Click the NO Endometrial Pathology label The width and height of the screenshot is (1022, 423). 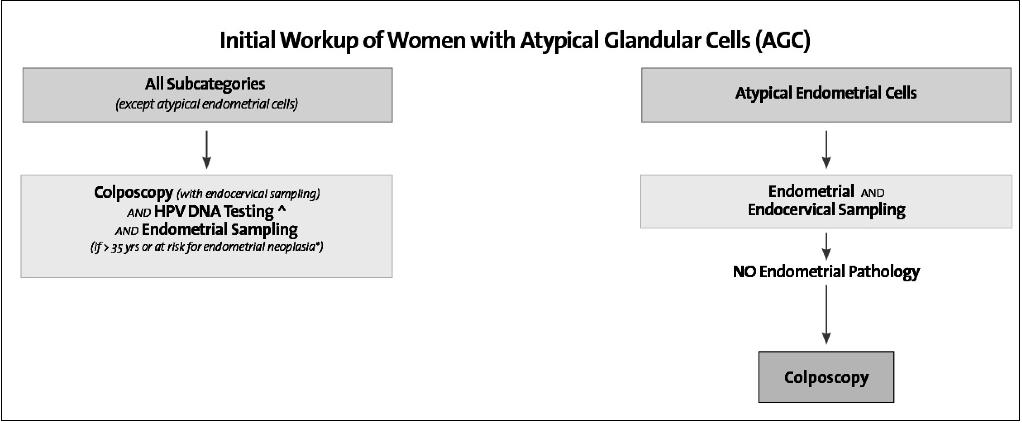click(826, 272)
